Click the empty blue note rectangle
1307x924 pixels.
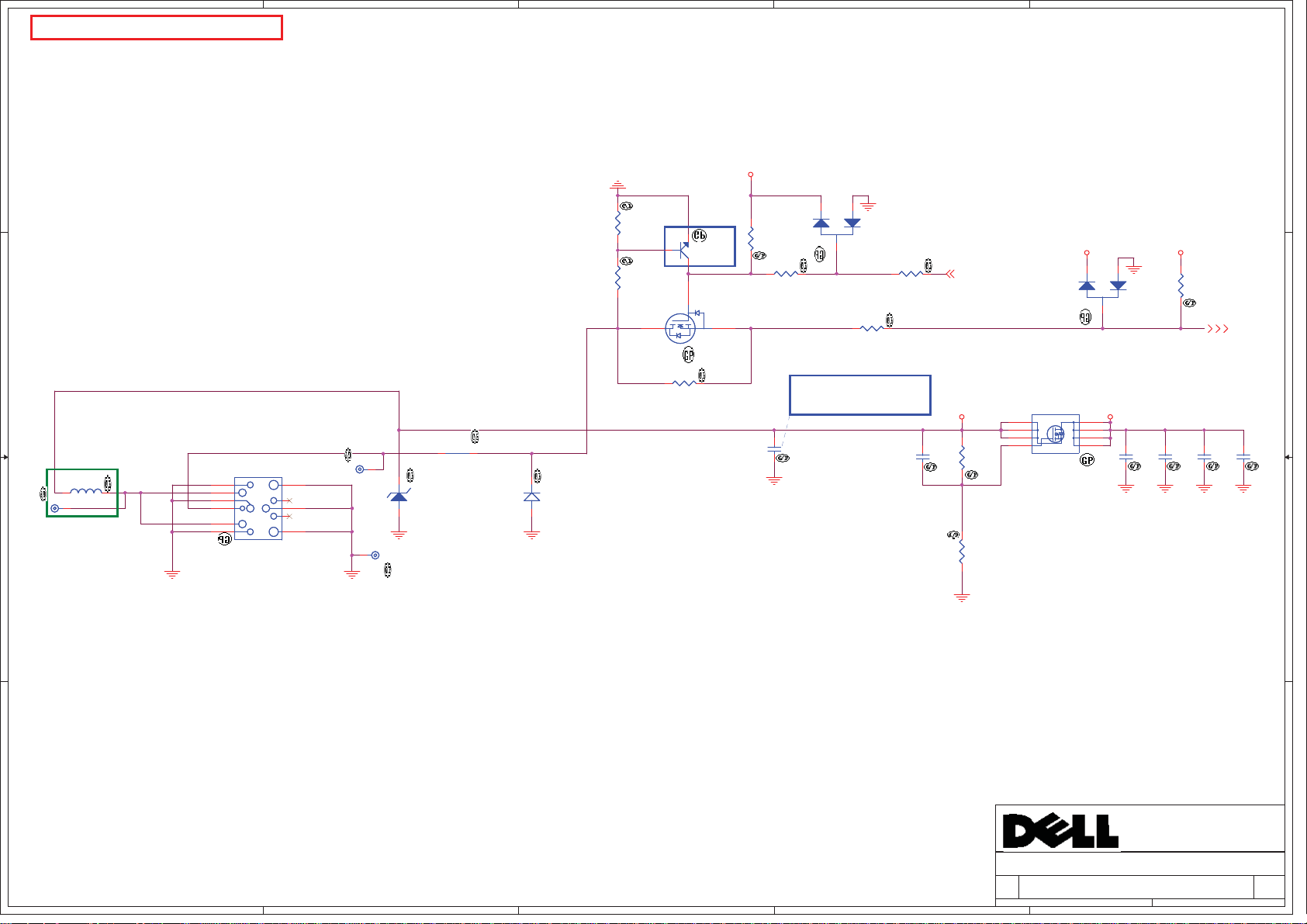[x=859, y=395]
